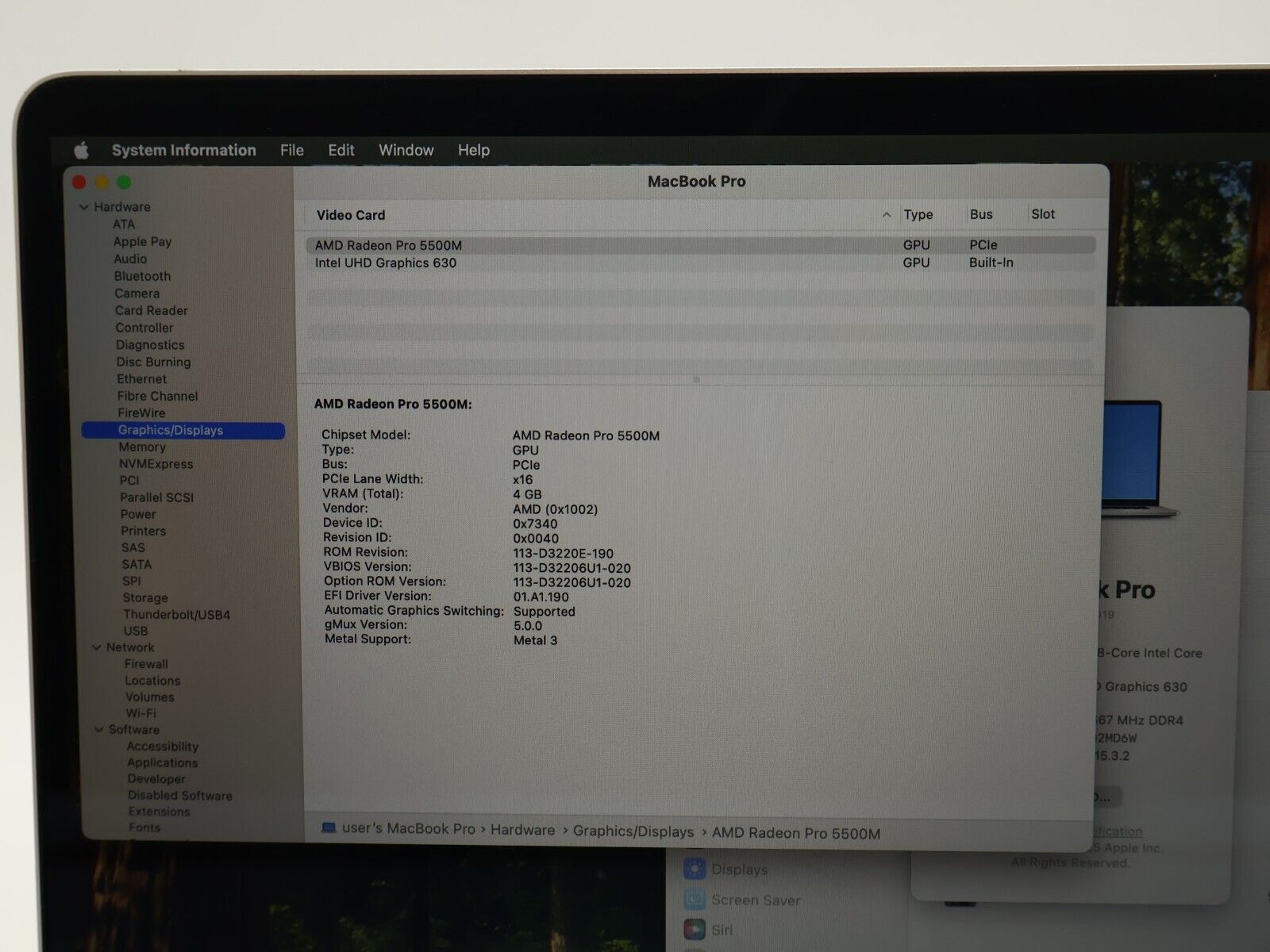The width and height of the screenshot is (1270, 952).
Task: Collapse the Software section in sidebar
Action: (99, 730)
